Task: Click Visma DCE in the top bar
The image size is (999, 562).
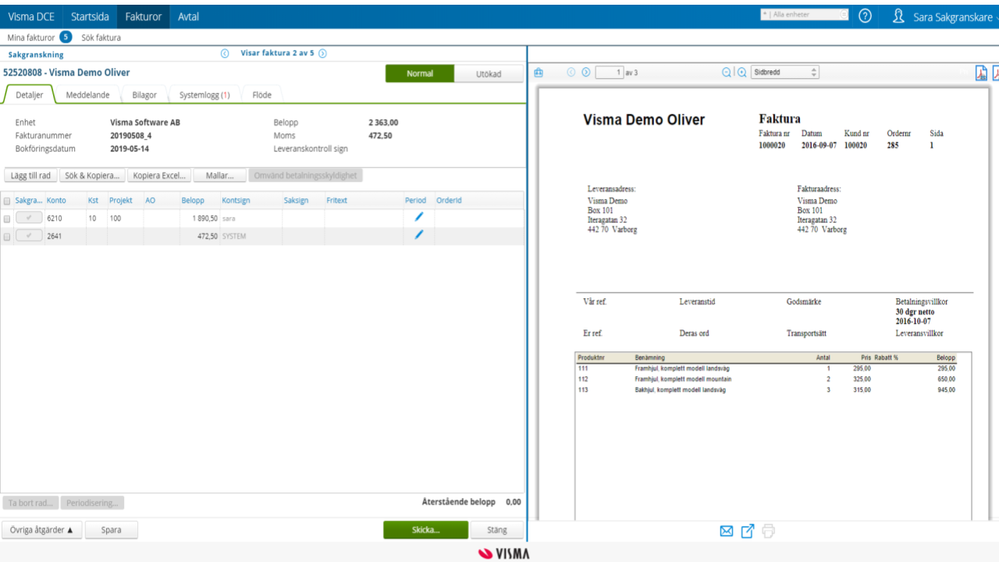Action: click(31, 17)
